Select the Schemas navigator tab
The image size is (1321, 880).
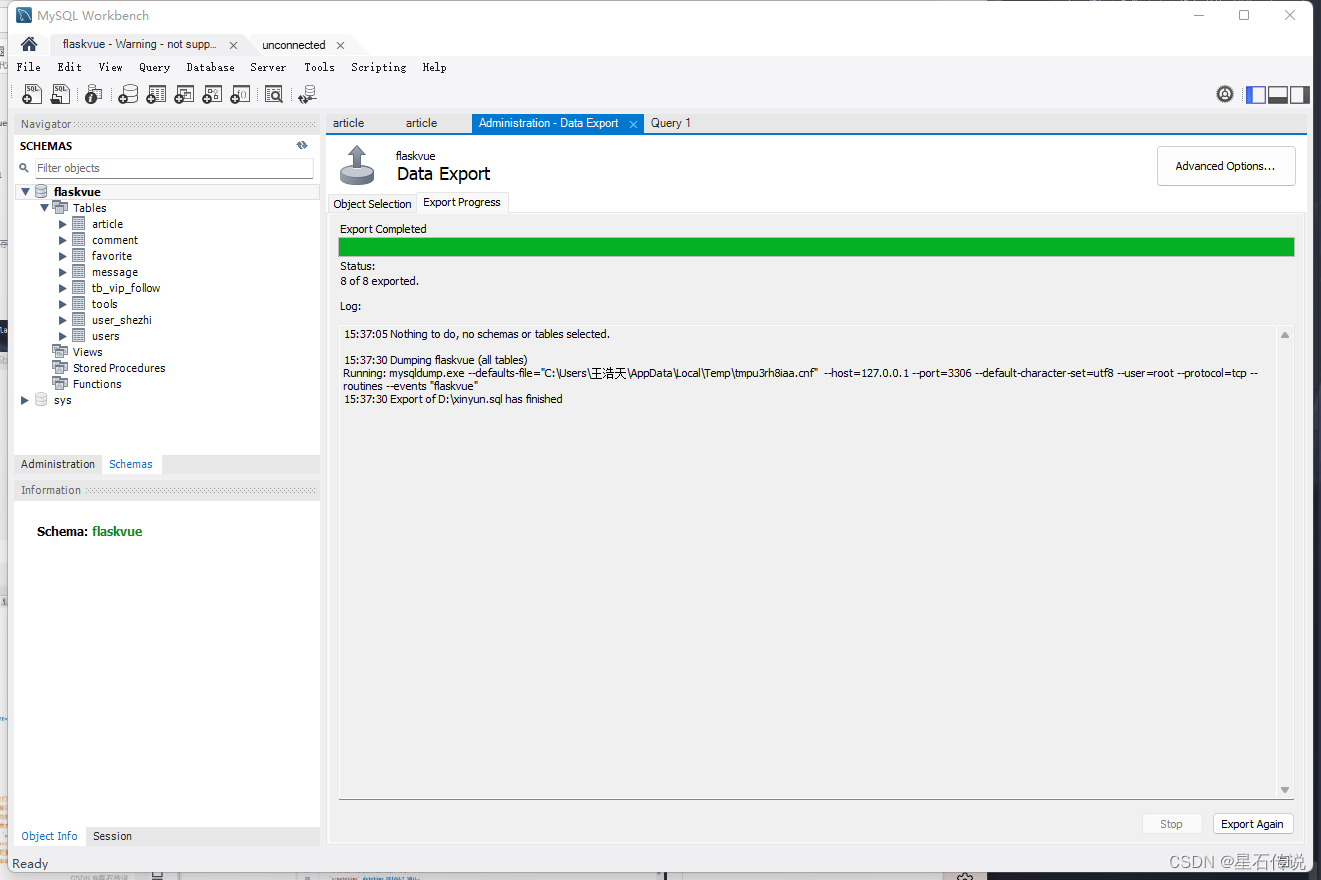click(x=131, y=464)
